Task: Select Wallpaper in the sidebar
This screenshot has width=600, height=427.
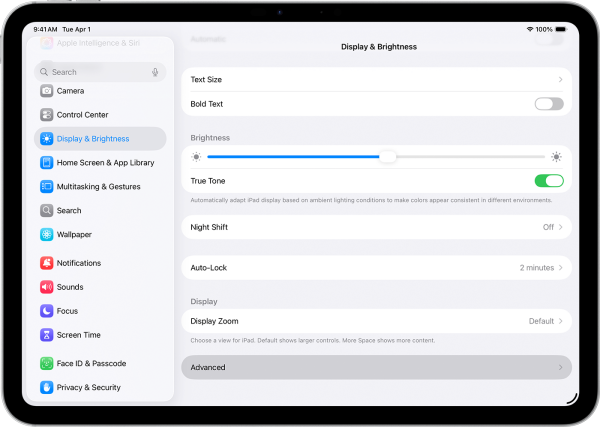Action: pos(100,234)
